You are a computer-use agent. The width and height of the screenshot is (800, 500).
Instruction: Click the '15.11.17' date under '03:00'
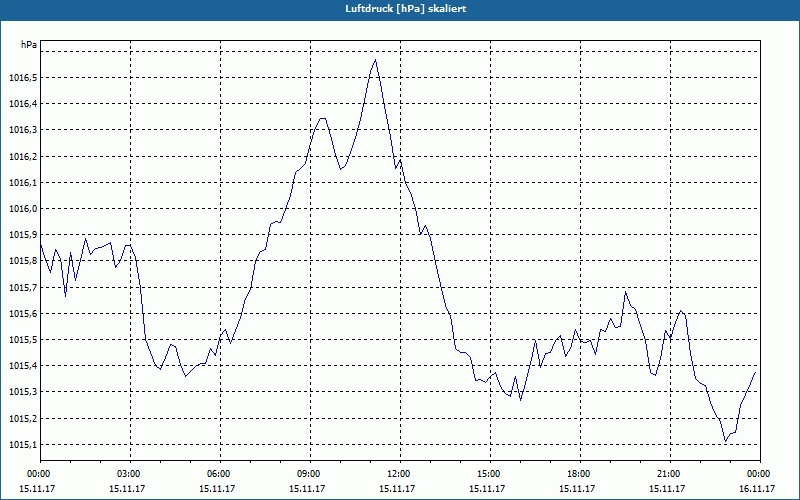[x=127, y=488]
